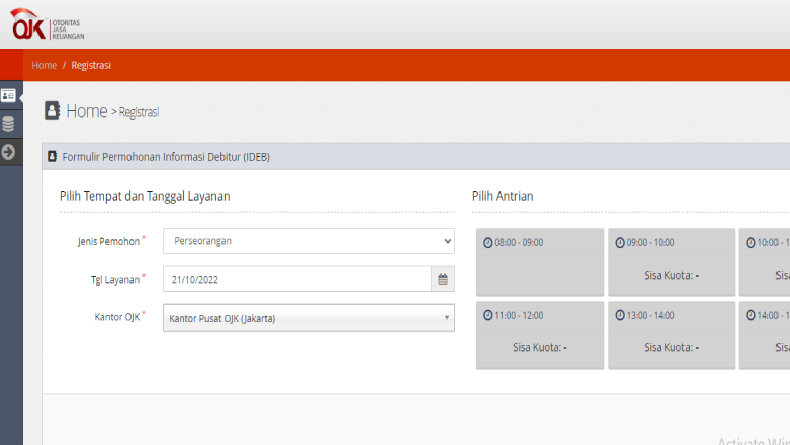Click the icon in the Formulir IDEB panel header

click(x=53, y=157)
